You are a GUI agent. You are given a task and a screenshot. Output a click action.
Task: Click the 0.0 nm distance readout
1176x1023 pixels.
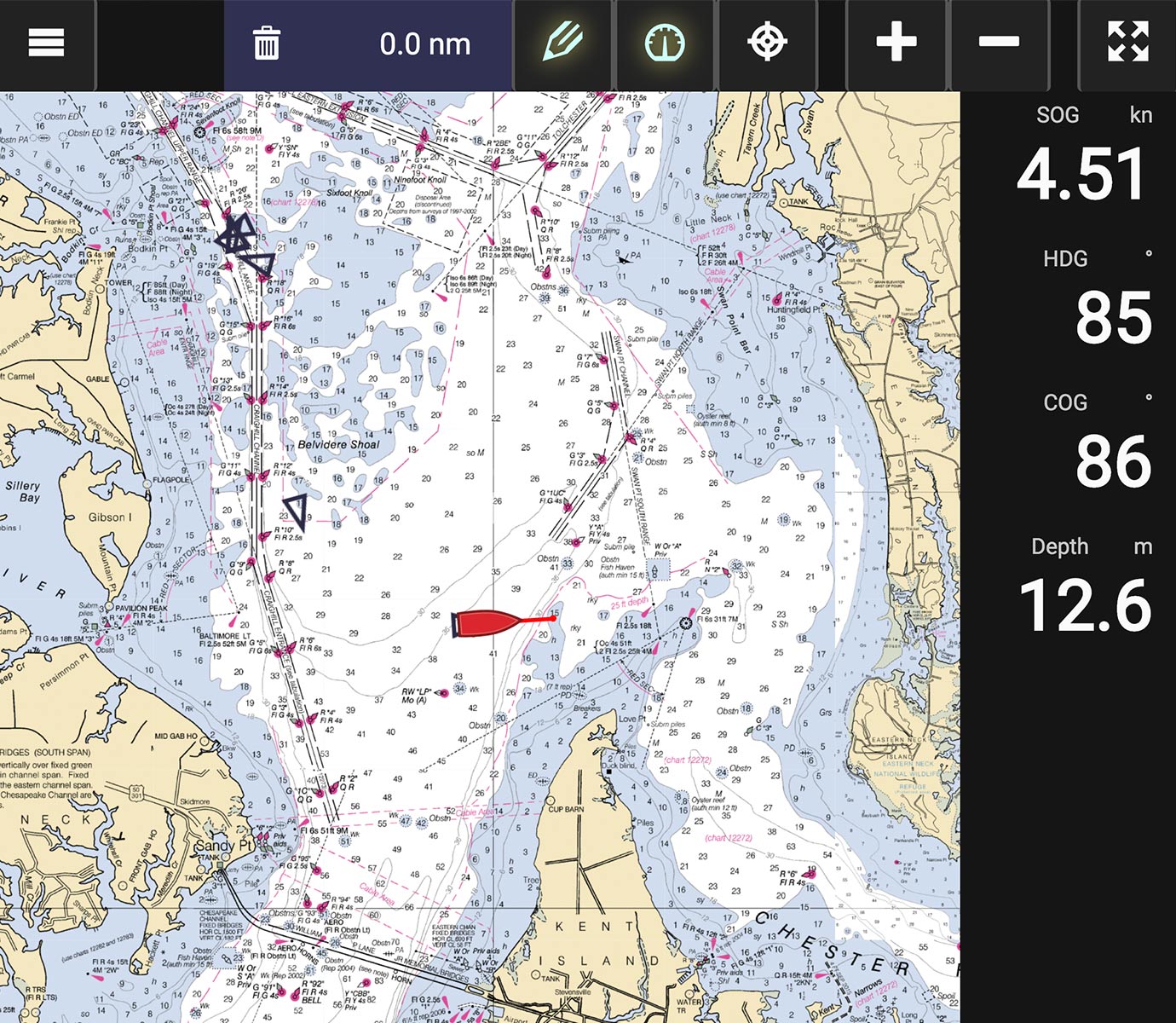pyautogui.click(x=424, y=44)
